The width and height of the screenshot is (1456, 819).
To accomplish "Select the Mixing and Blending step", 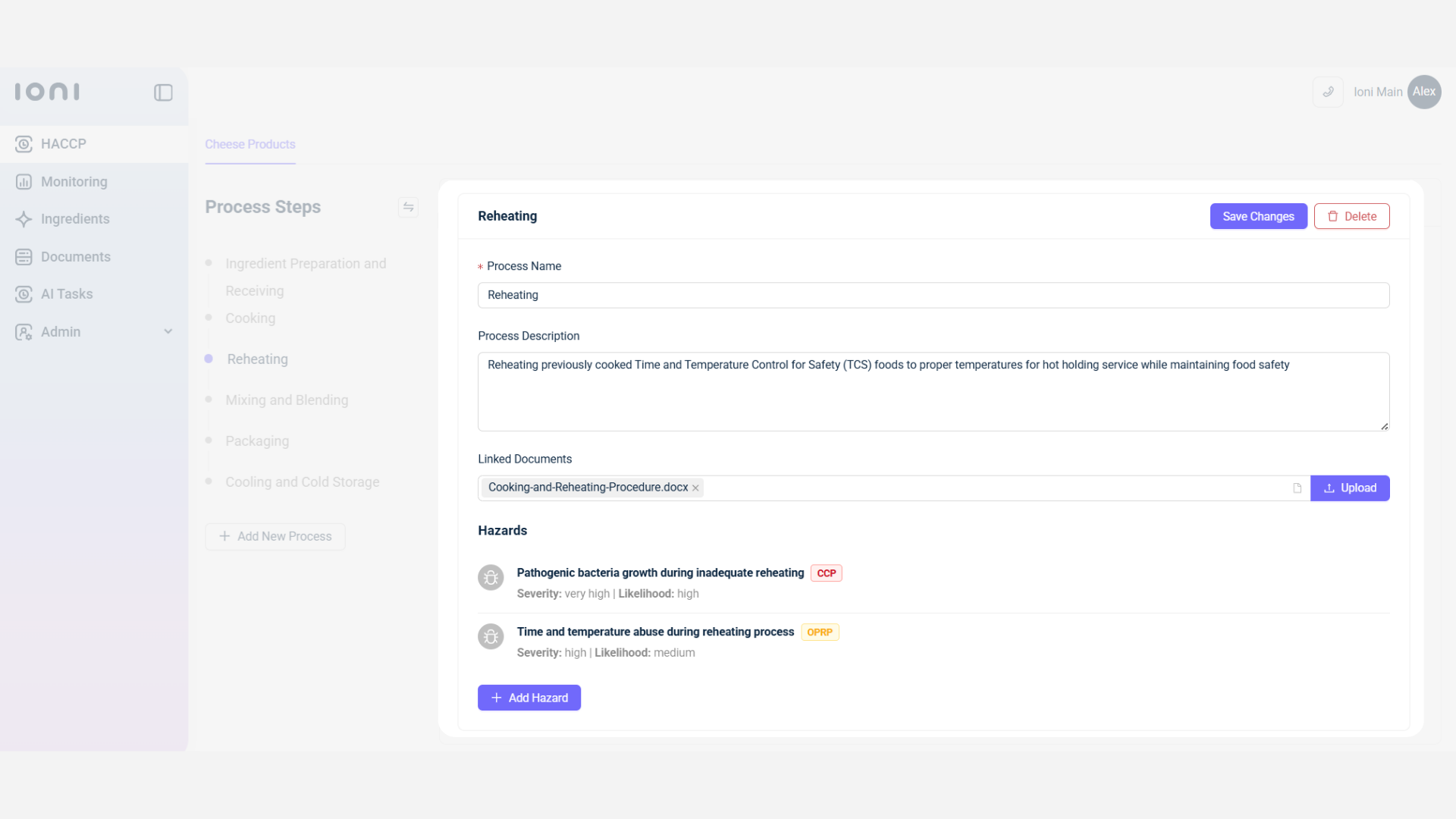I will (x=287, y=400).
